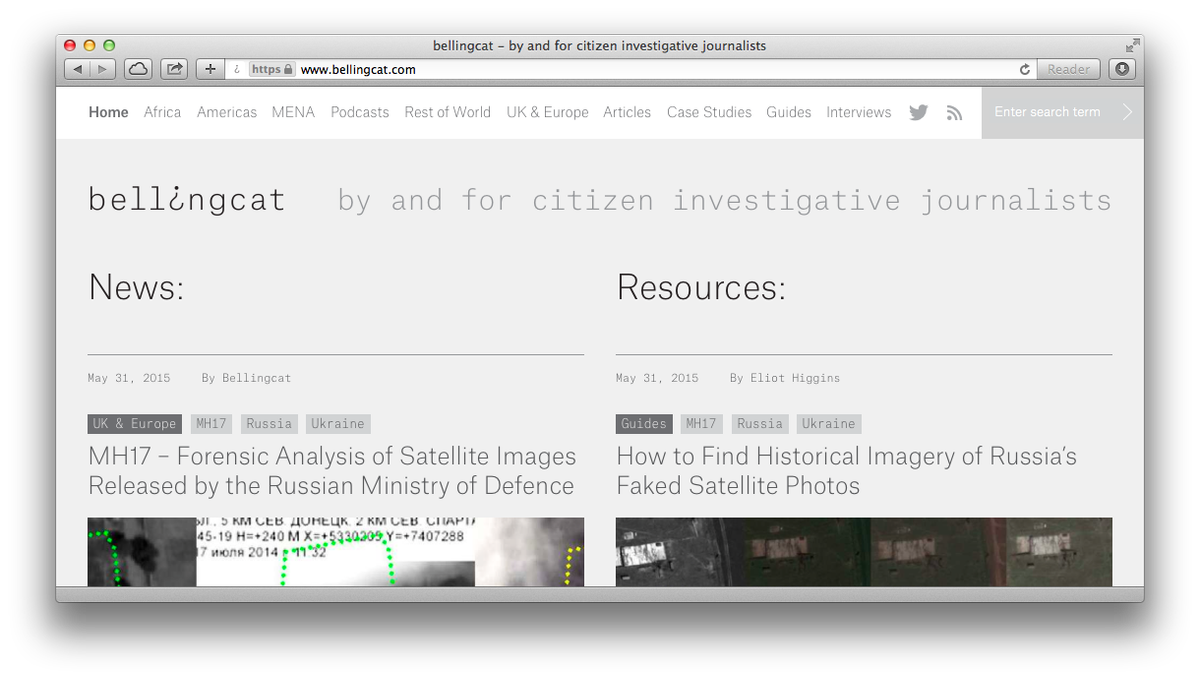
Task: Open author link By Bellingcat
Action: tap(246, 378)
